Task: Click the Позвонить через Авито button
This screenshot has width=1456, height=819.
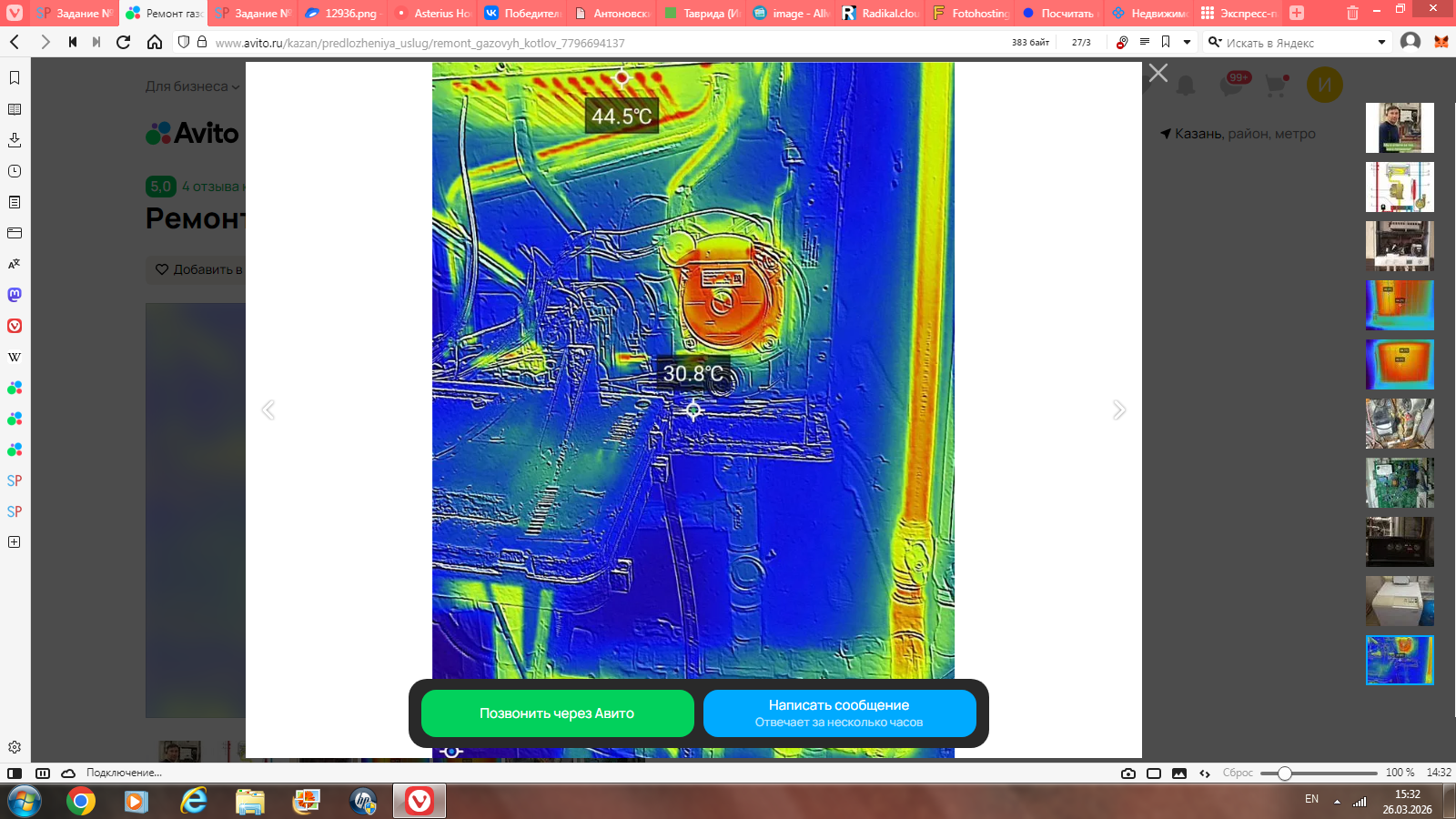Action: pyautogui.click(x=557, y=713)
